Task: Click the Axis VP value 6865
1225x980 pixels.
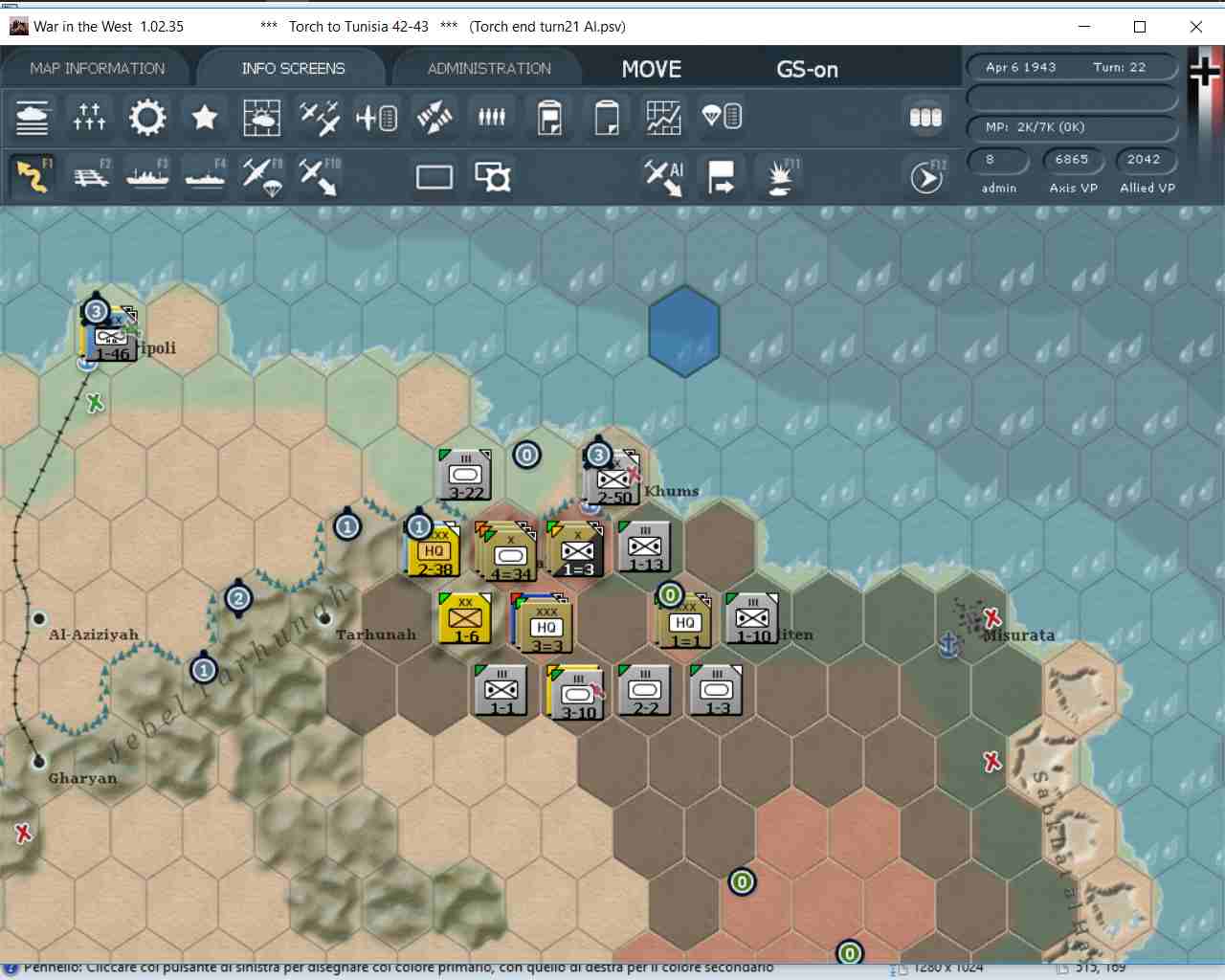Action: tap(1072, 160)
